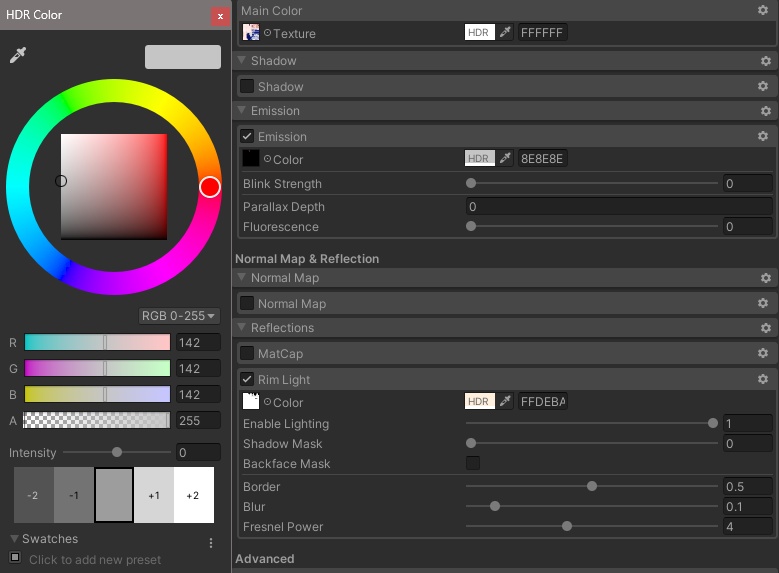
Task: Focus the Parallax Depth input field
Action: [x=619, y=207]
